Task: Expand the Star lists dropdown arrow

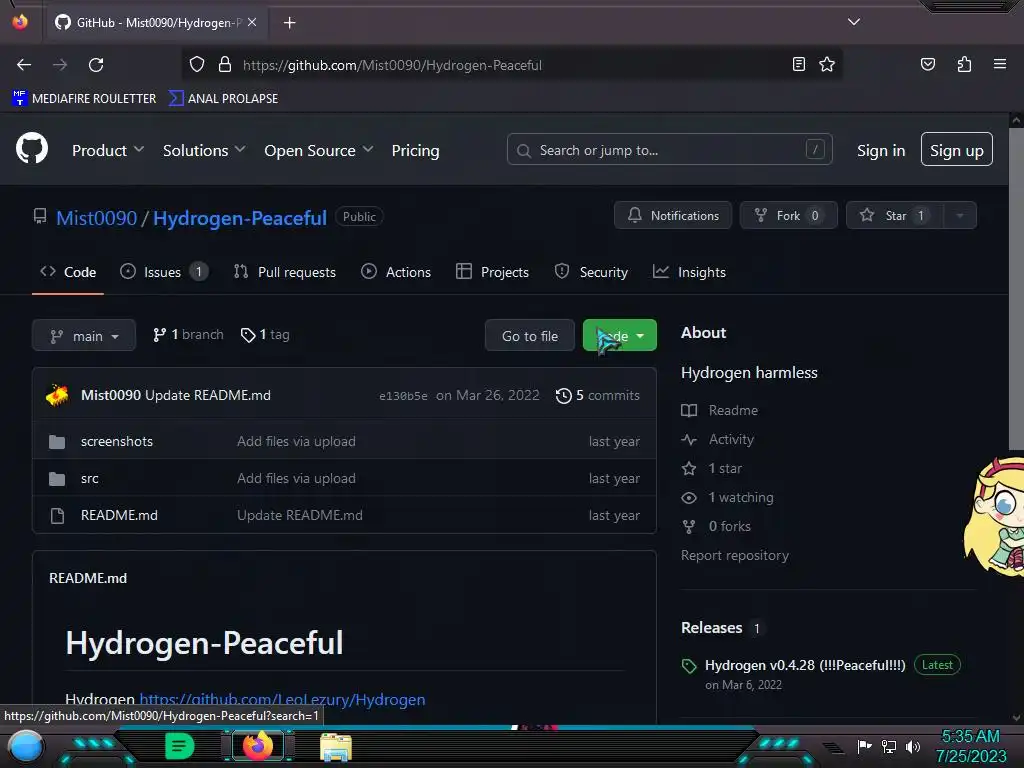Action: 959,215
